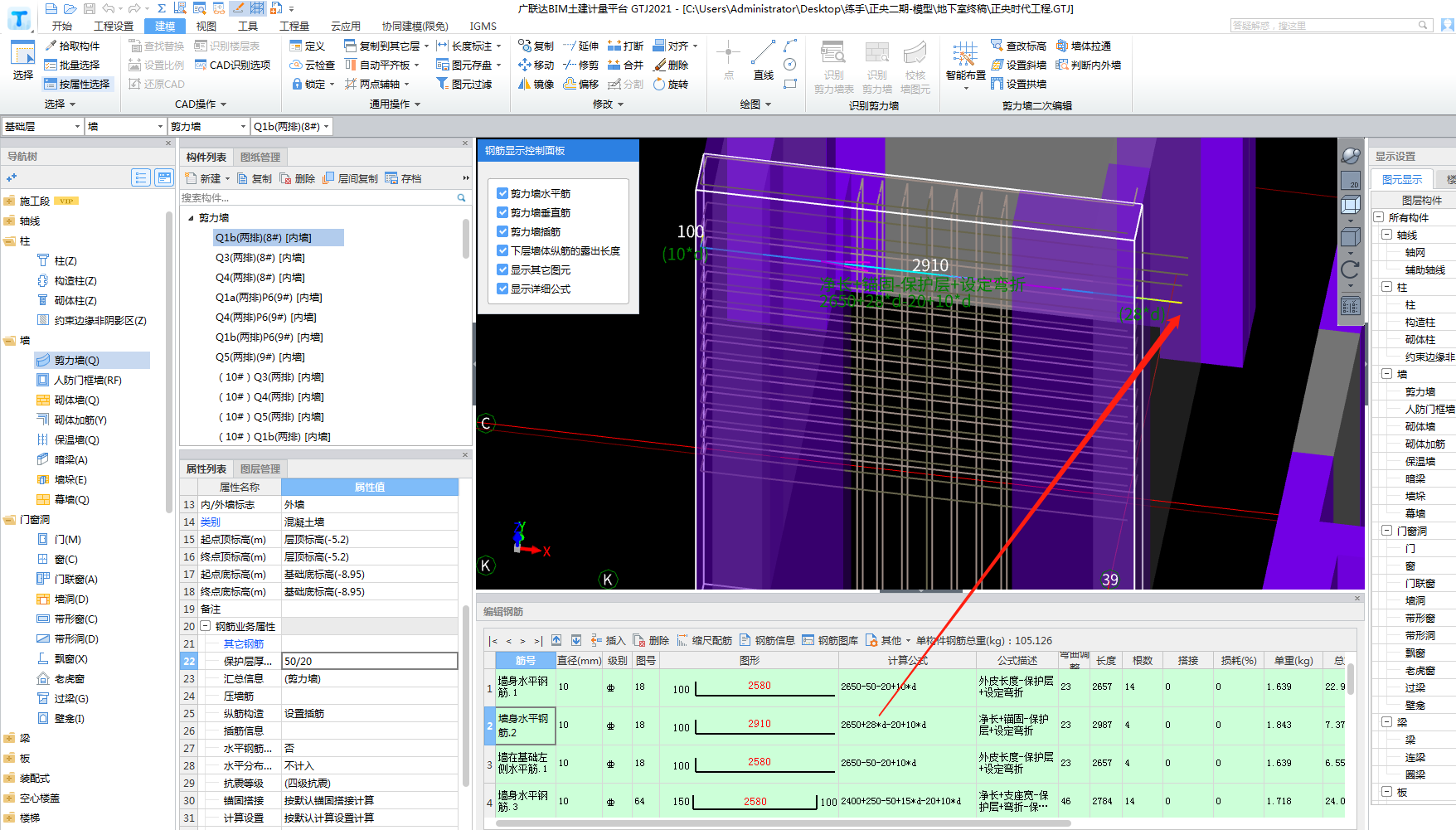Click 层间复制 copy between floors
Screen dimensions: 1456x830
[351, 178]
